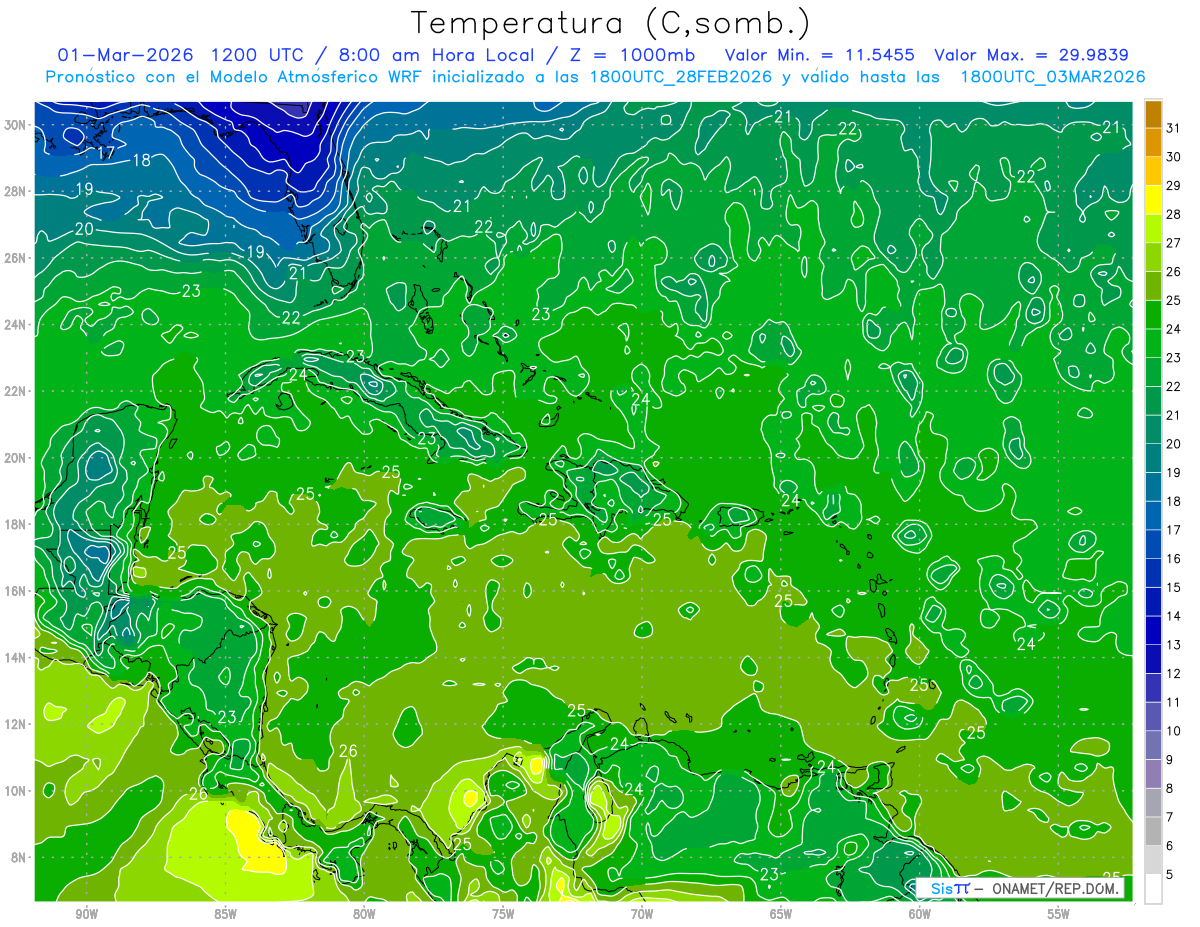Click the "85W" longitude axis label

[225, 915]
